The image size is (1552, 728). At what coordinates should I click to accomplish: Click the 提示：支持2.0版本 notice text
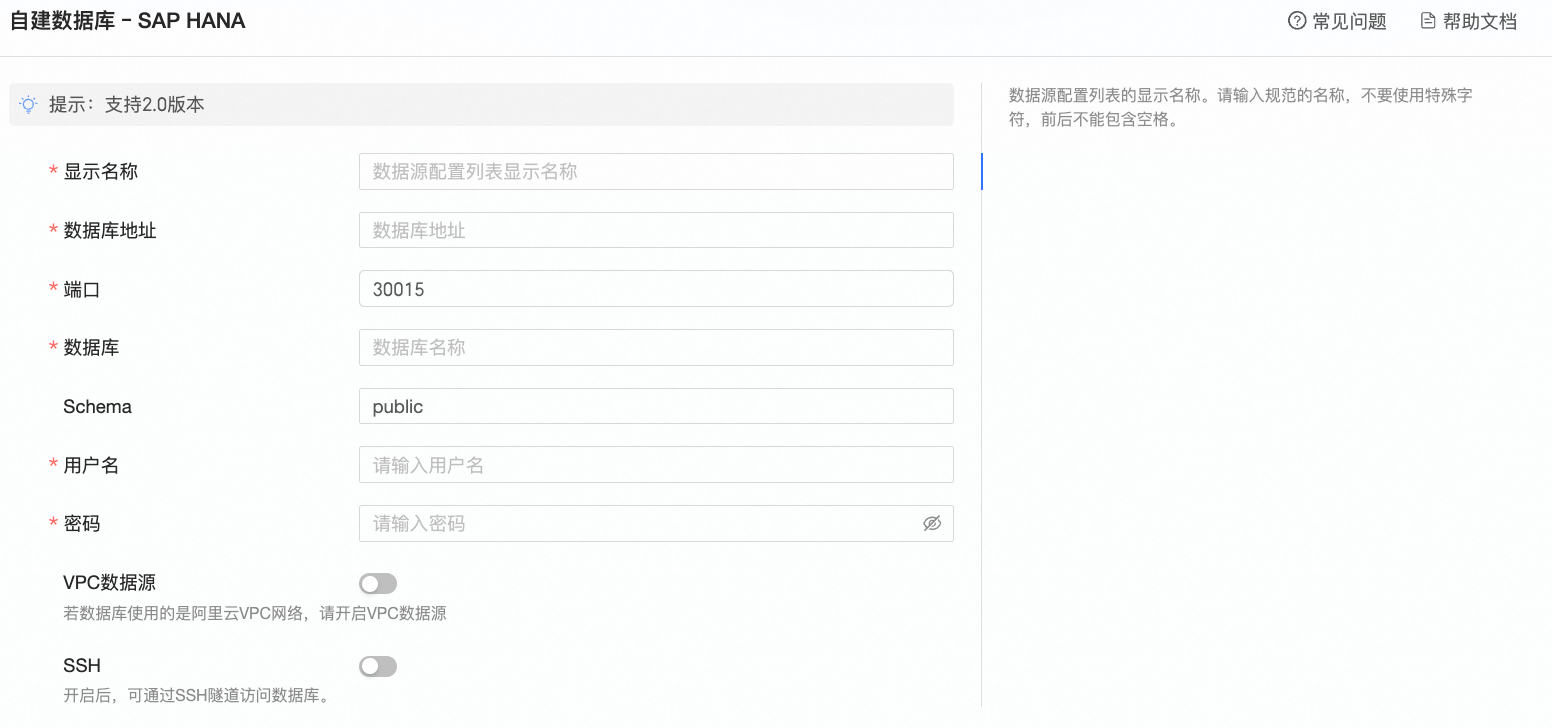click(127, 104)
